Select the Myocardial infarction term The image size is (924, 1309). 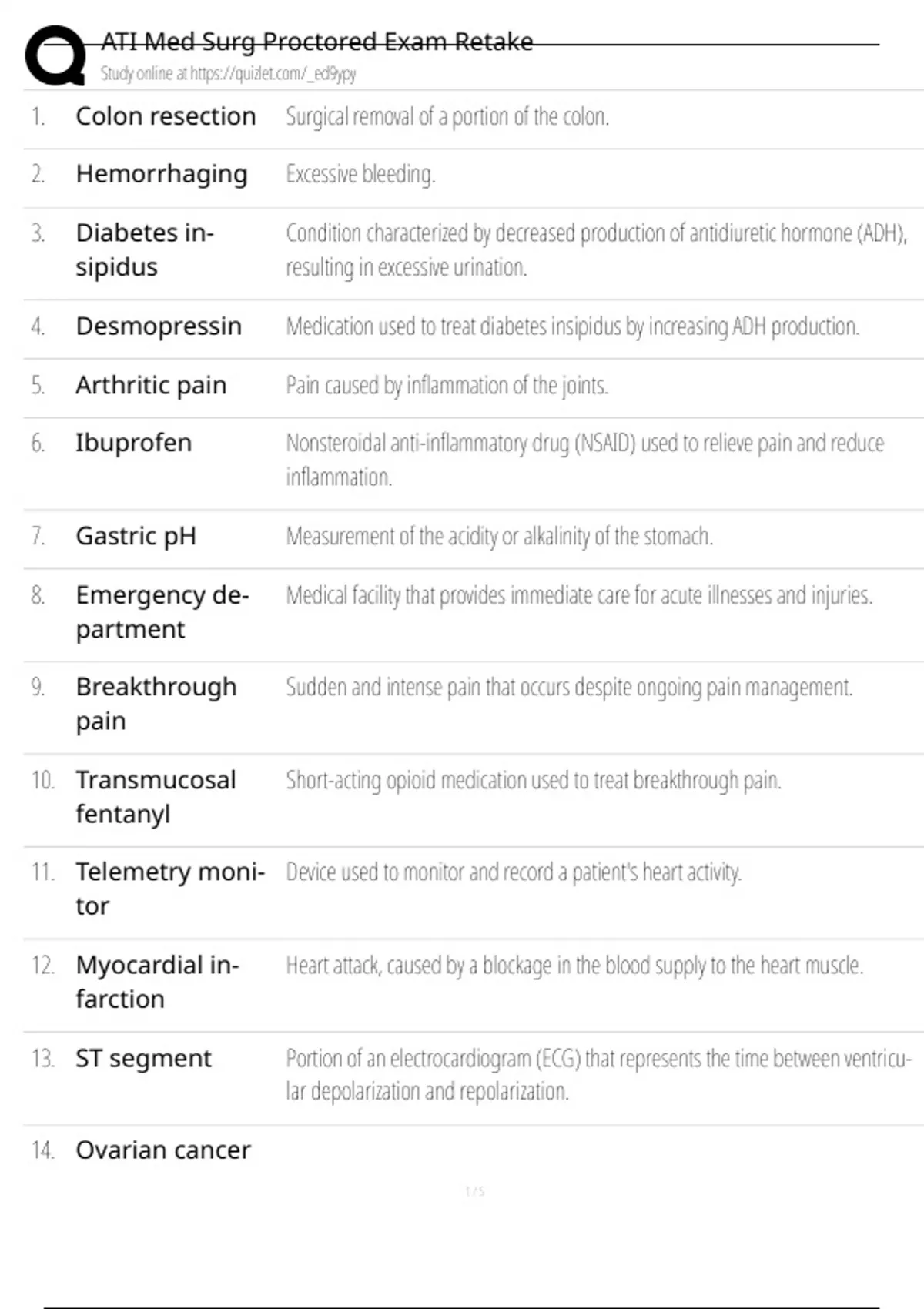tap(157, 982)
